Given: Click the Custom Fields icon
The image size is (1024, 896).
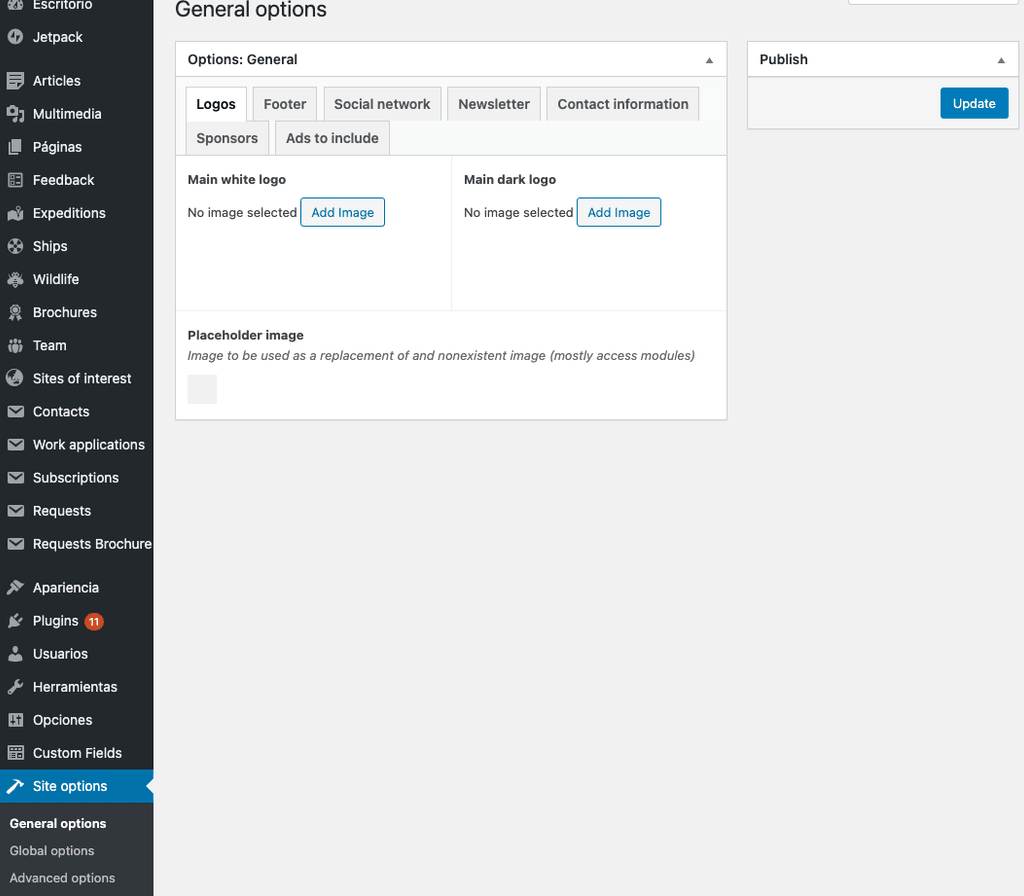Looking at the screenshot, I should point(15,753).
